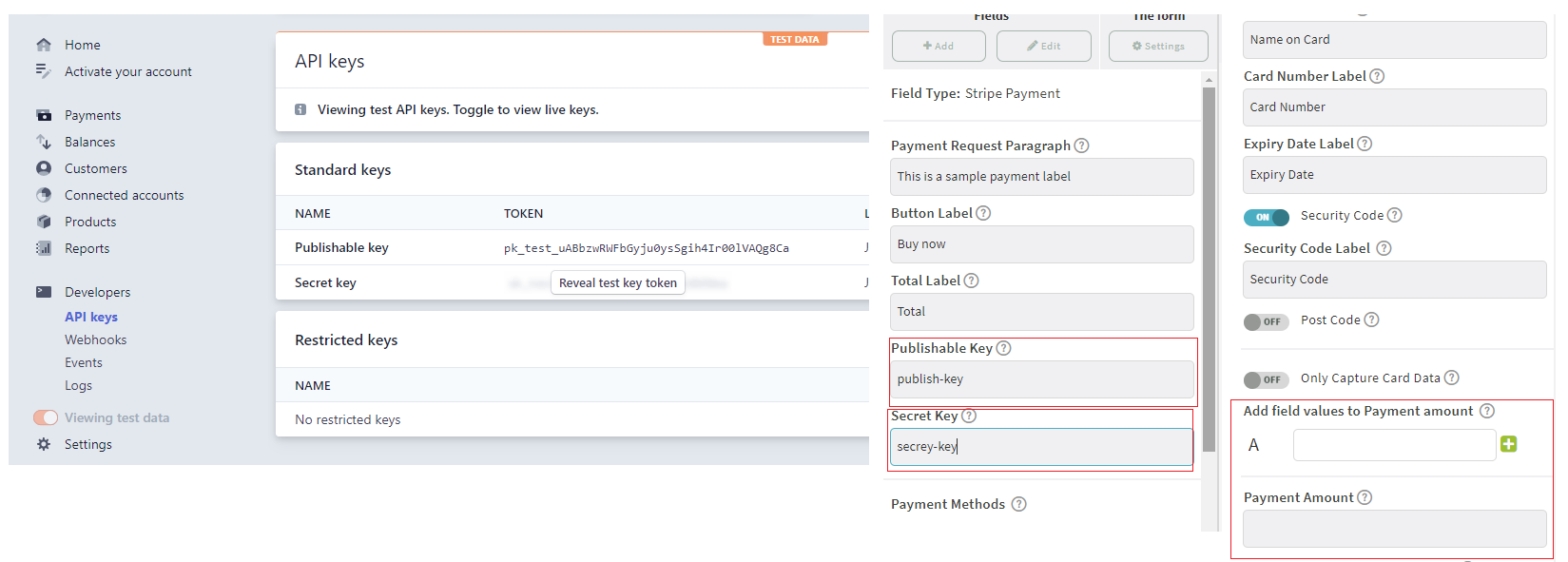Click the Payments icon in sidebar

pos(44,115)
